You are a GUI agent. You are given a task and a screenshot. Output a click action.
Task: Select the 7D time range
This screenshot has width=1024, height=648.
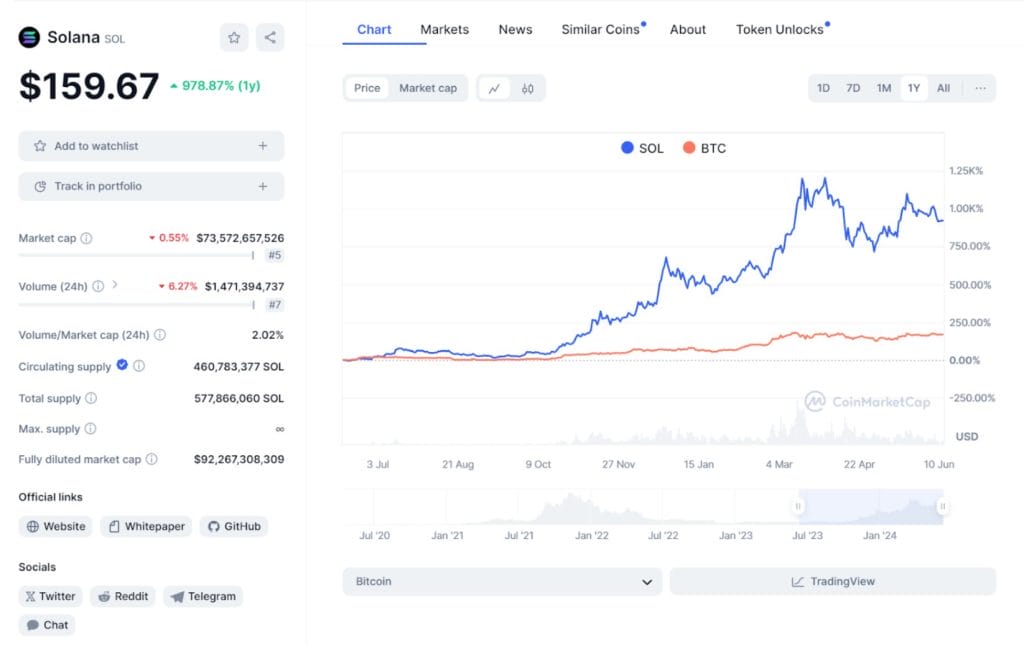[853, 88]
